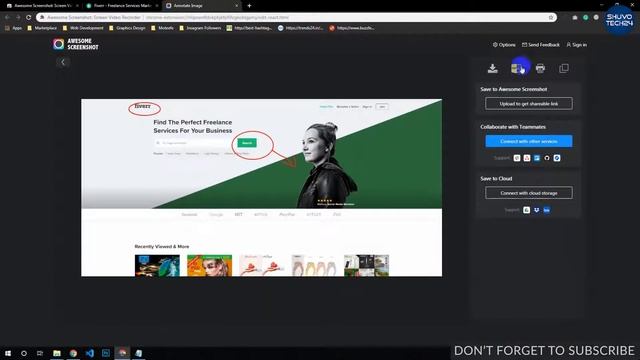Open the buzzfe bookmark link
This screenshot has height=360, width=640.
[x=352, y=28]
